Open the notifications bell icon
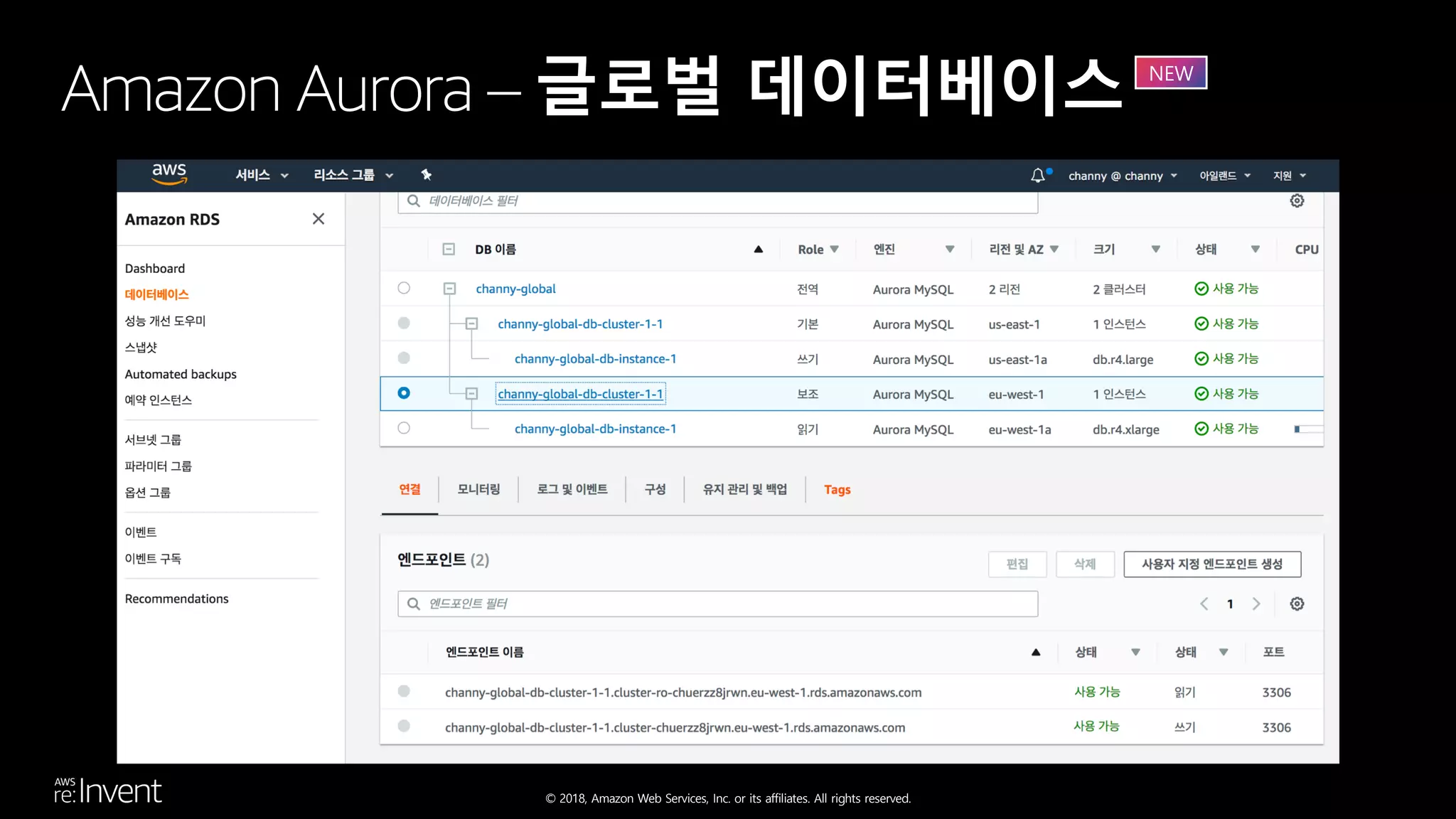Image resolution: width=1456 pixels, height=819 pixels. (x=1038, y=176)
